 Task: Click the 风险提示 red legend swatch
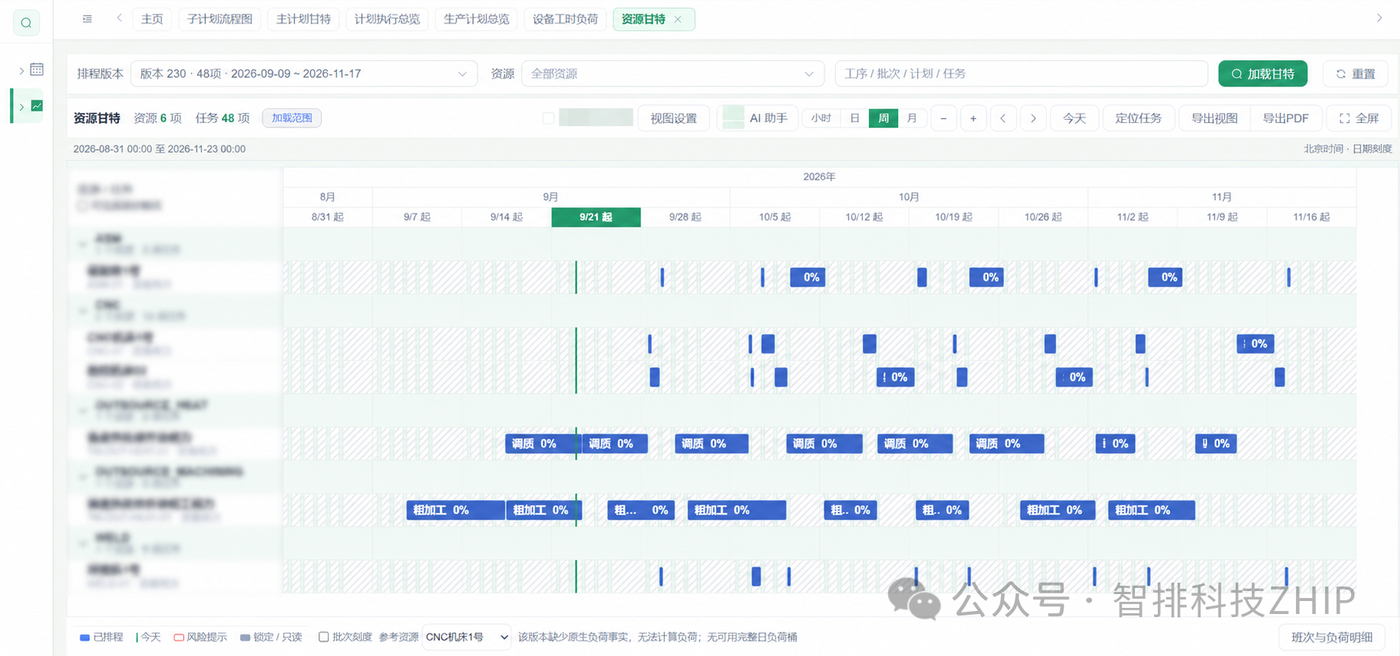click(x=179, y=637)
